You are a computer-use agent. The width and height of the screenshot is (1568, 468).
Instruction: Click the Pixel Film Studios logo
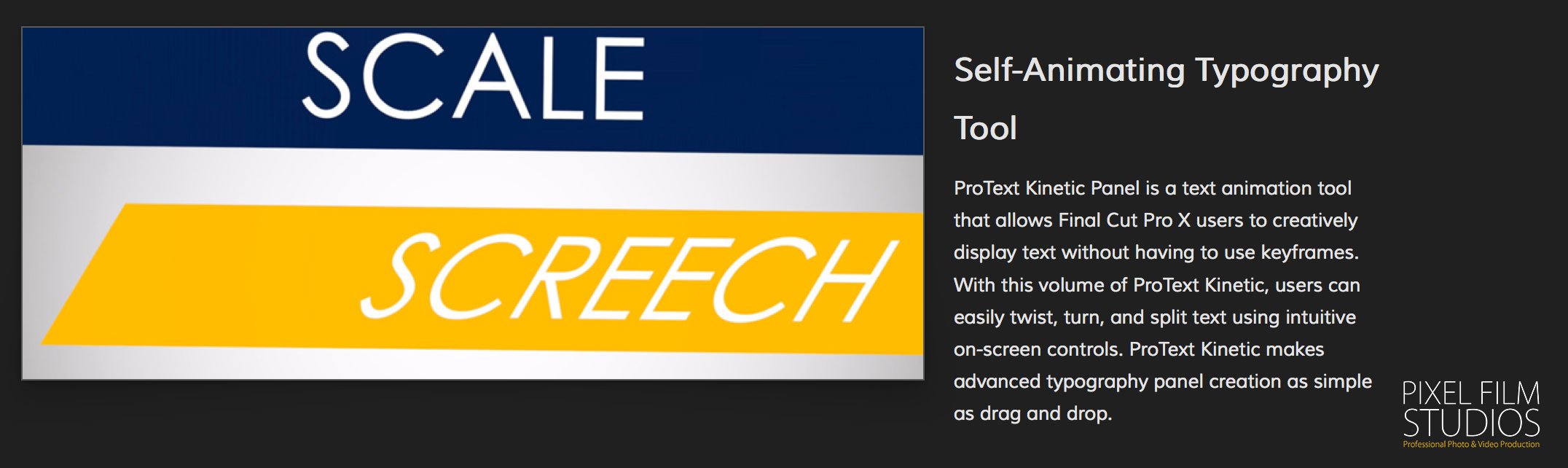[1471, 413]
